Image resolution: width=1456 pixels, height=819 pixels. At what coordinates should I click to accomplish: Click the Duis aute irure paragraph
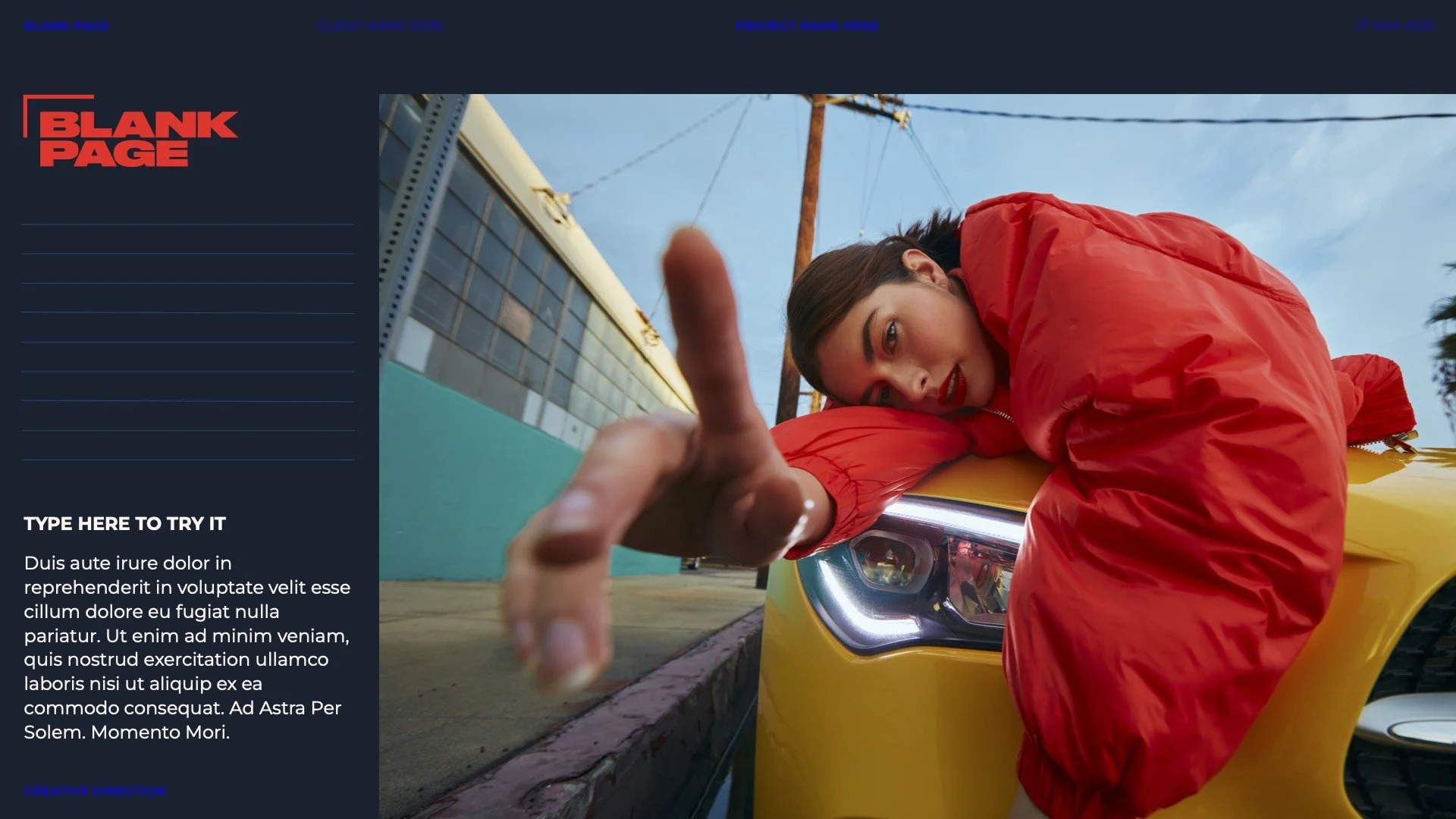[x=187, y=647]
